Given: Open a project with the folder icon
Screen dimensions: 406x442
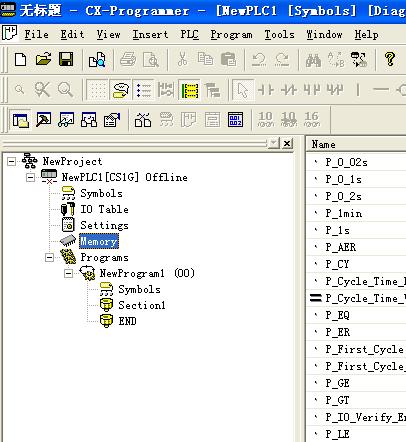Looking at the screenshot, I should (43, 59).
